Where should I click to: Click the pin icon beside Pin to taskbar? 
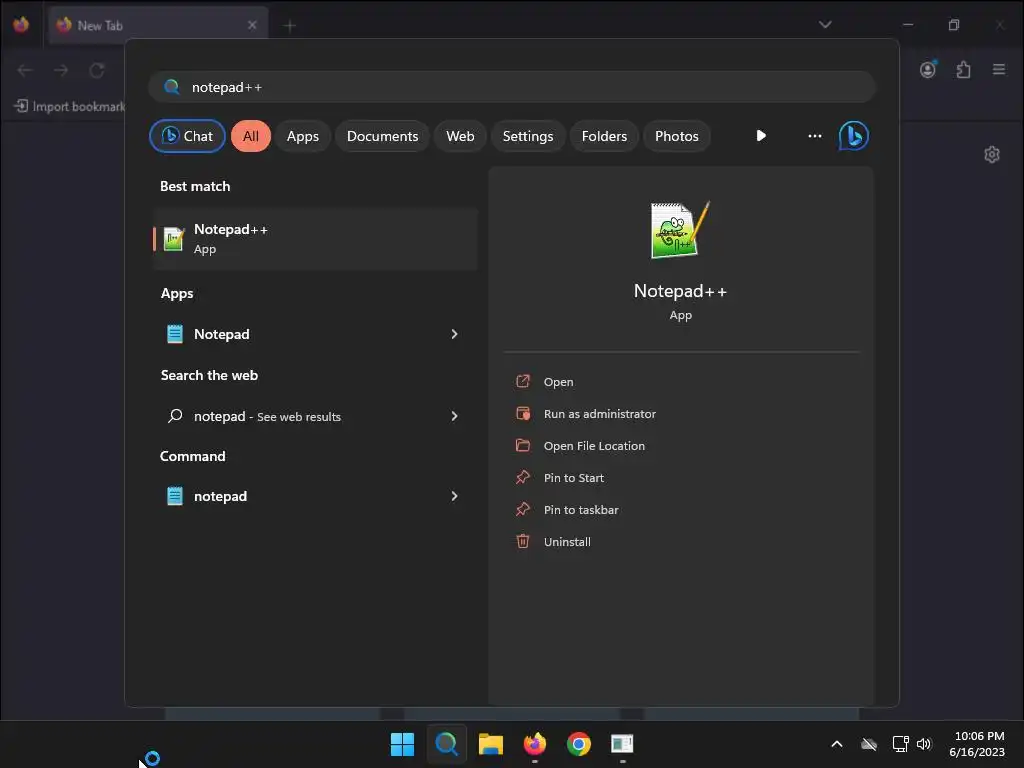click(523, 509)
